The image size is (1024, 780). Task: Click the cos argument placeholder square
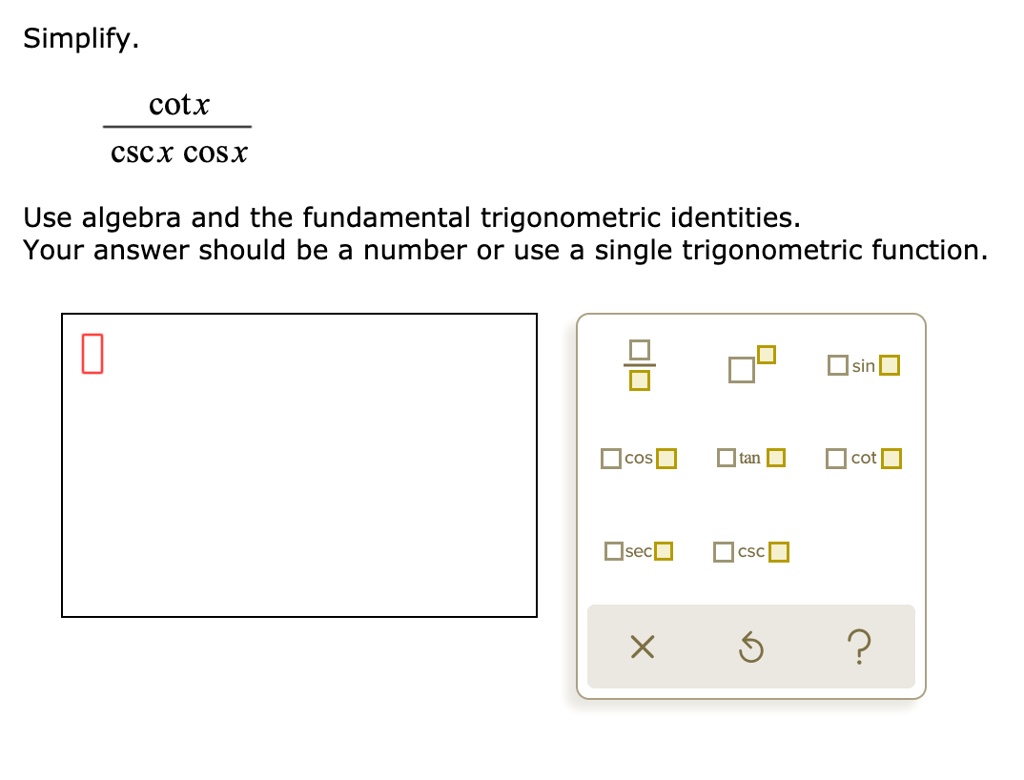pyautogui.click(x=665, y=458)
